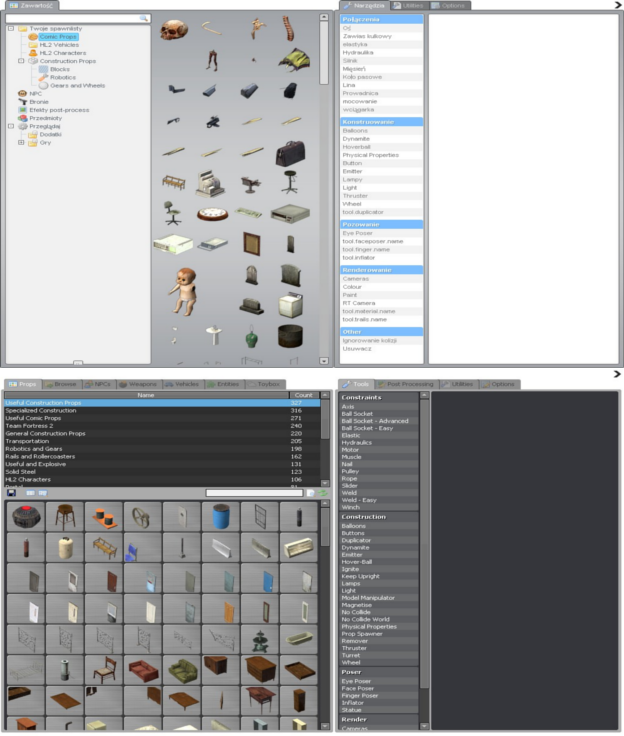Click the spawnlist search field
The height and width of the screenshot is (736, 624).
(x=77, y=18)
